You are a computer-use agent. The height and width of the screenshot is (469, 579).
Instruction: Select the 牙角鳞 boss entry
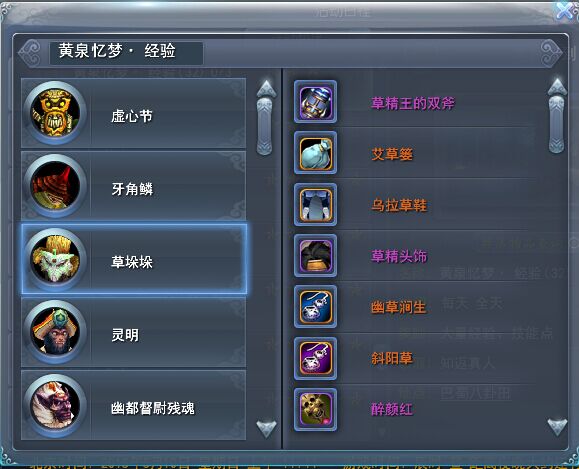[133, 185]
